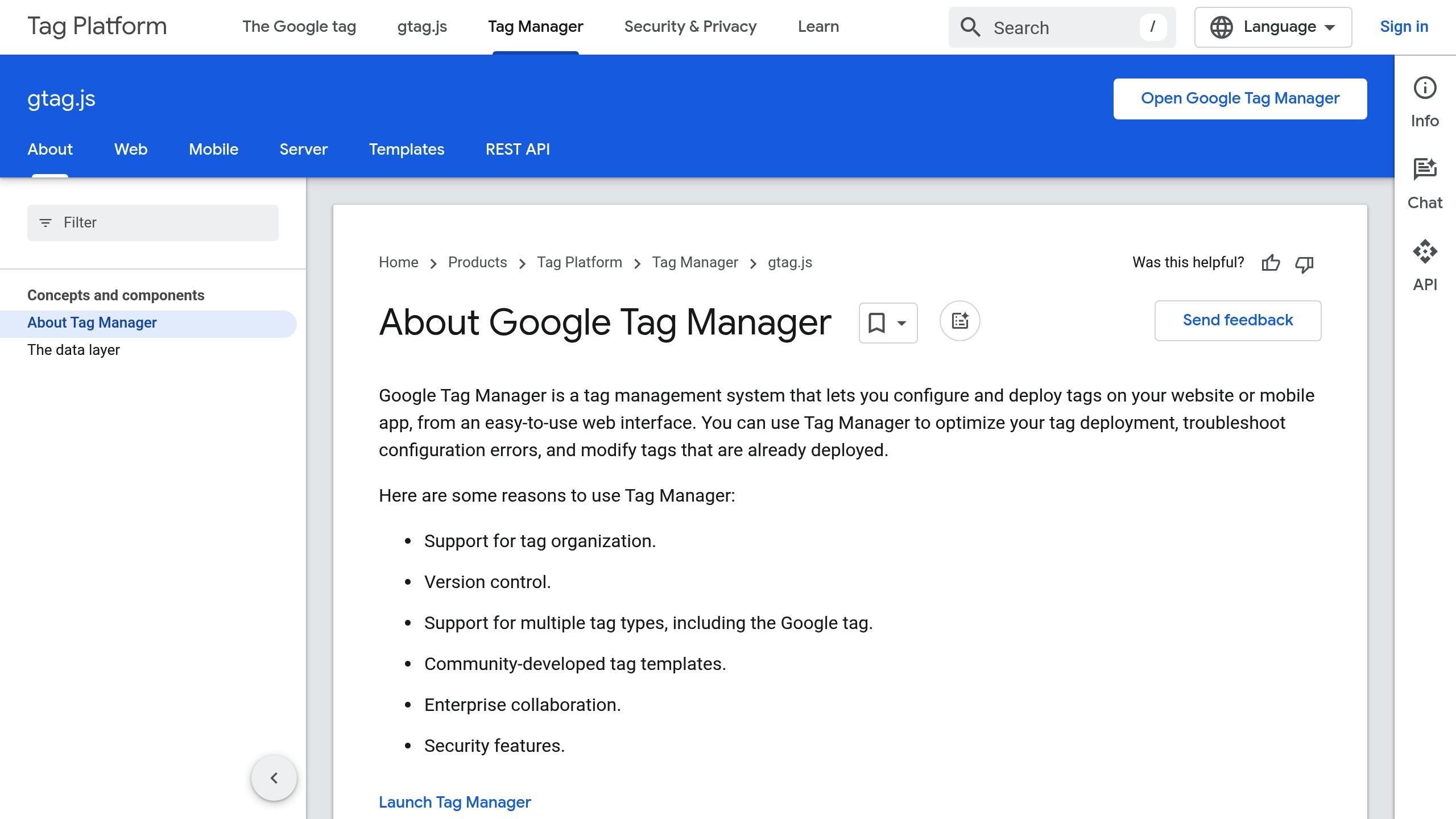Collapse the left navigation with the chevron
Viewport: 1456px width, 819px height.
[274, 778]
